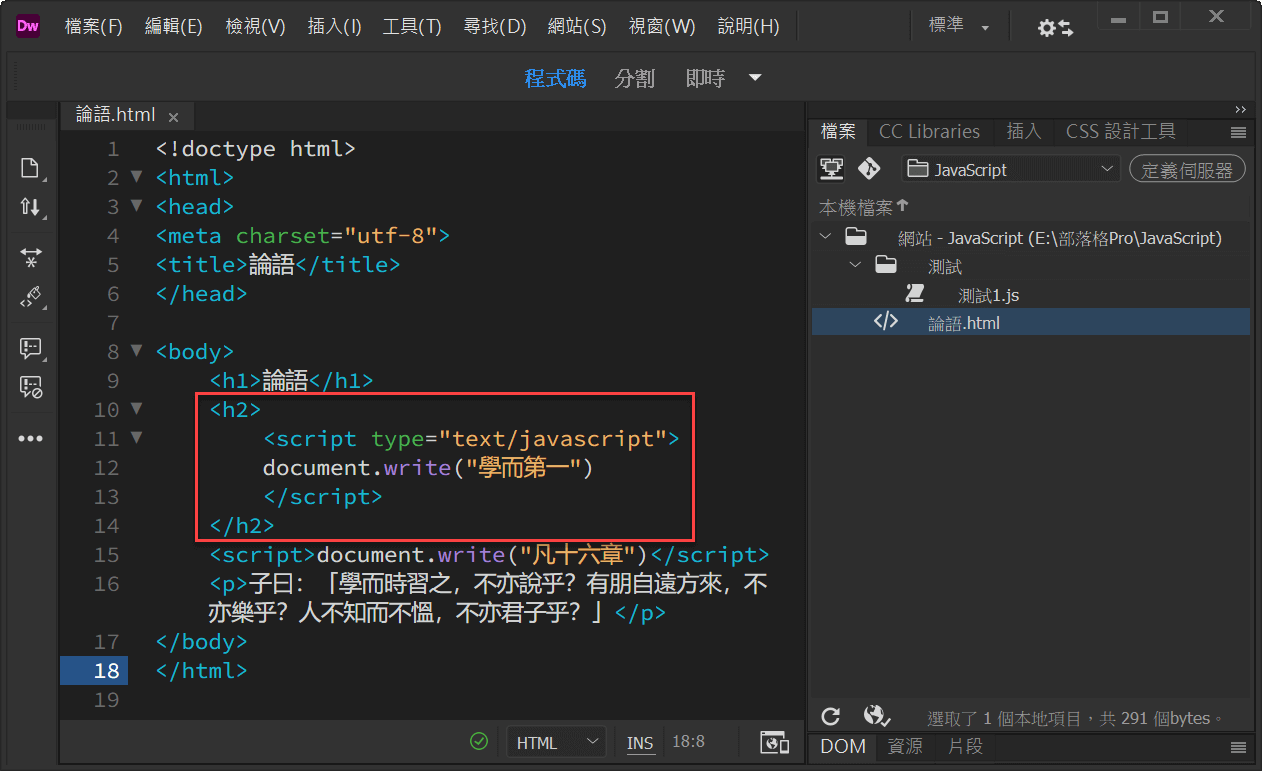Open the 工具(T) menu
The image size is (1262, 771).
(x=412, y=27)
